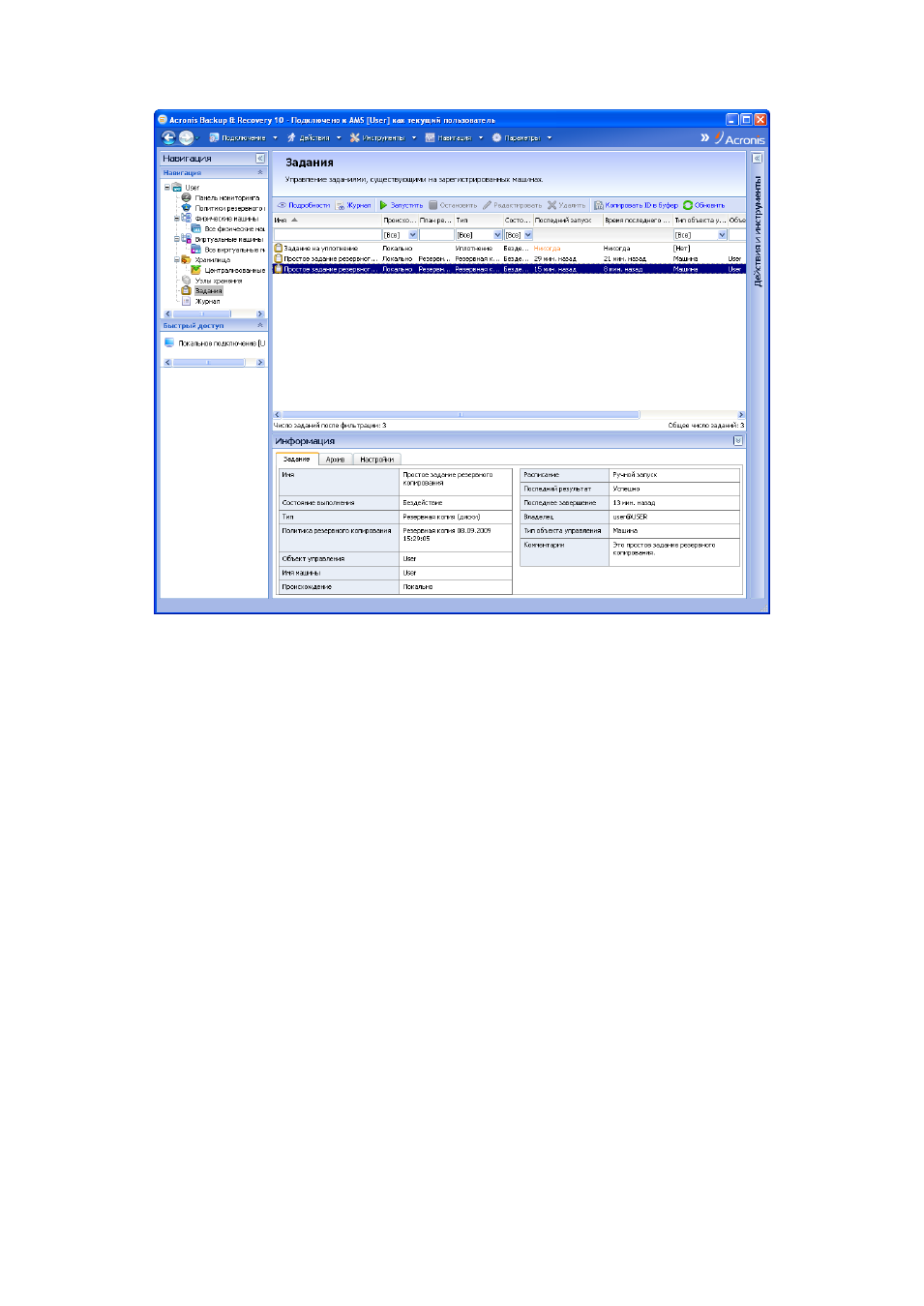The height and width of the screenshot is (1306, 924).
Task: Collapse the Информация panel
Action: (738, 440)
